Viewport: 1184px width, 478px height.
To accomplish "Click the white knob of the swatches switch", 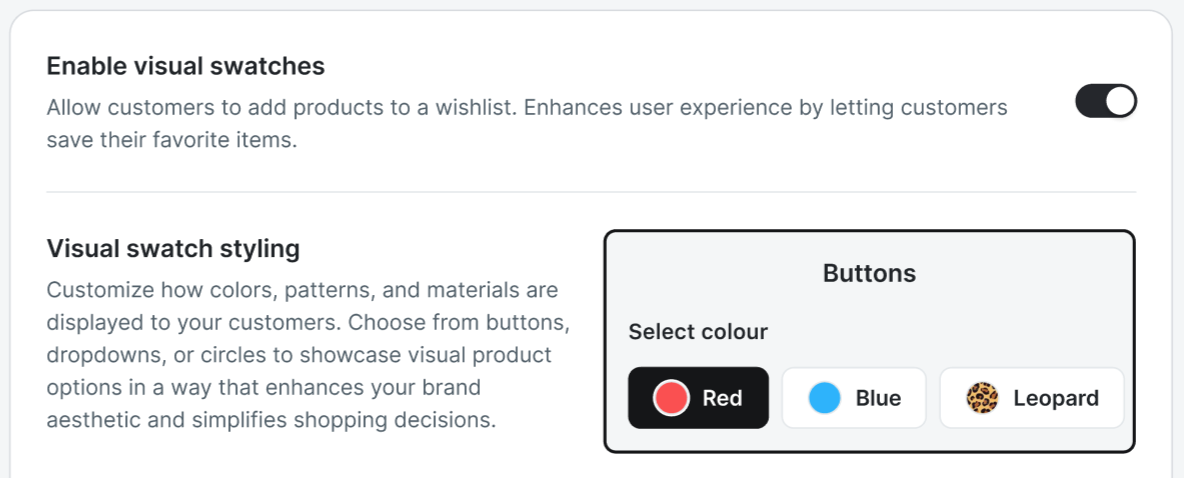I will (1121, 102).
